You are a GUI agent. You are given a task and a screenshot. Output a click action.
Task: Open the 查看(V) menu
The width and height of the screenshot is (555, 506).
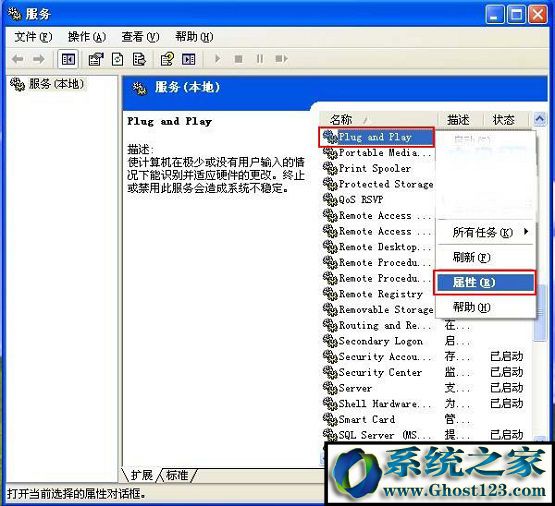(140, 37)
